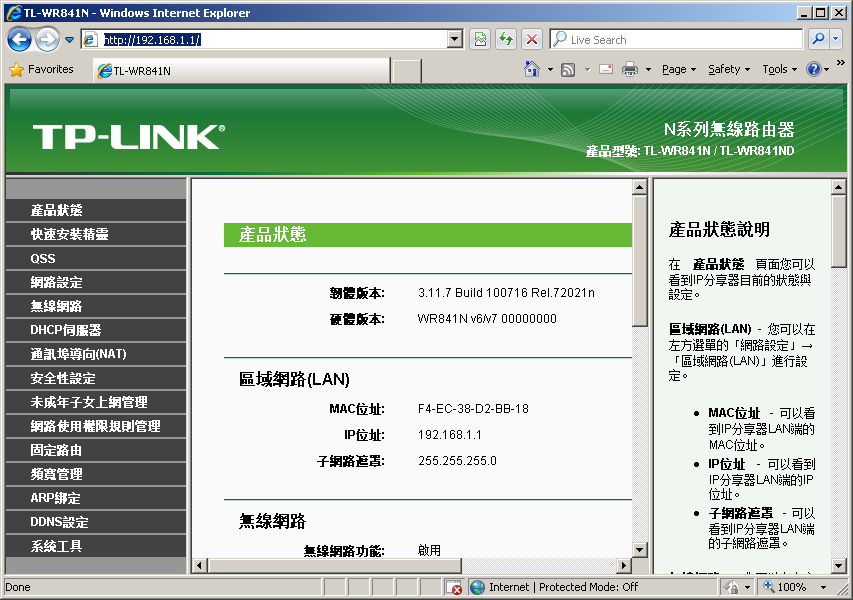Open Favorites star button
This screenshot has height=600, width=853.
(41, 70)
